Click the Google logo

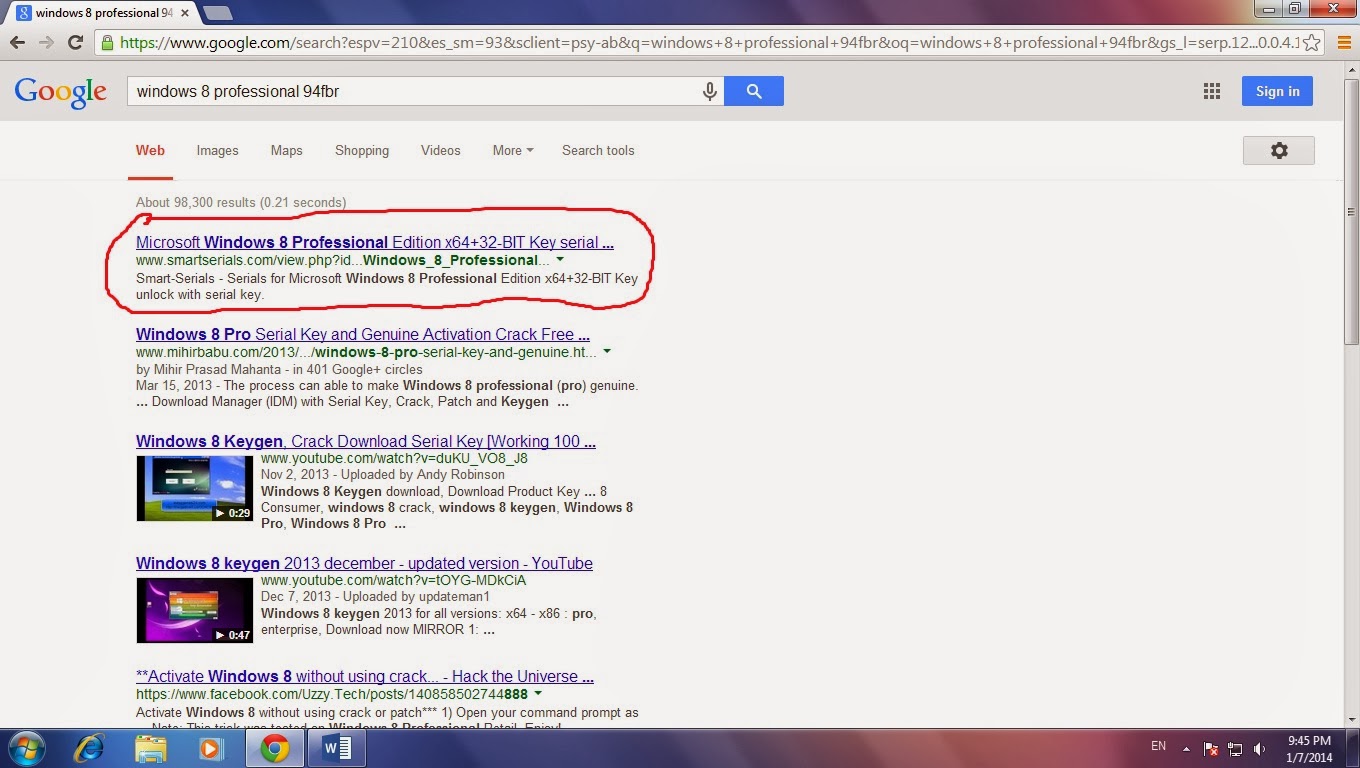click(x=60, y=92)
